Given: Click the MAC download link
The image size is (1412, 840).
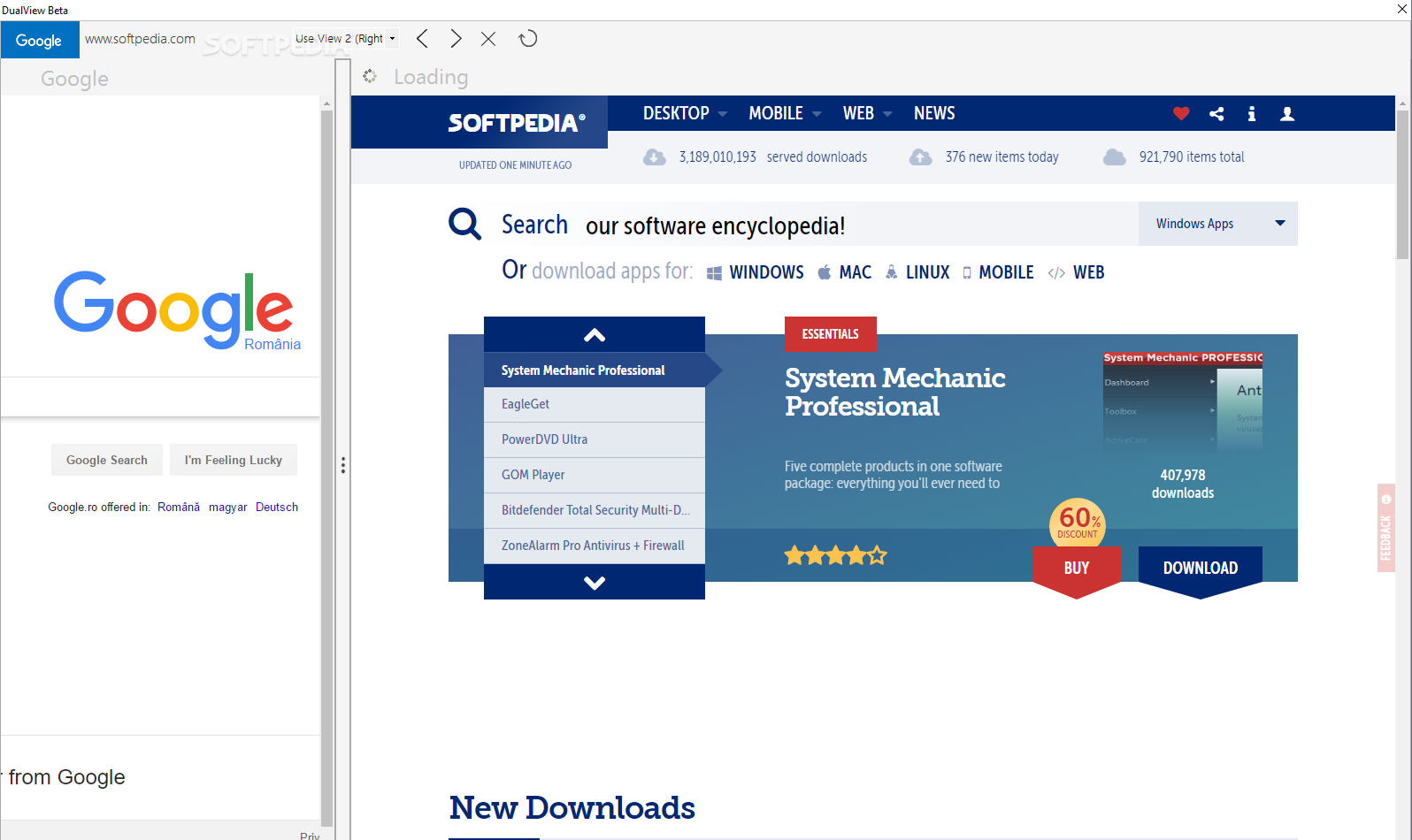Looking at the screenshot, I should click(855, 272).
